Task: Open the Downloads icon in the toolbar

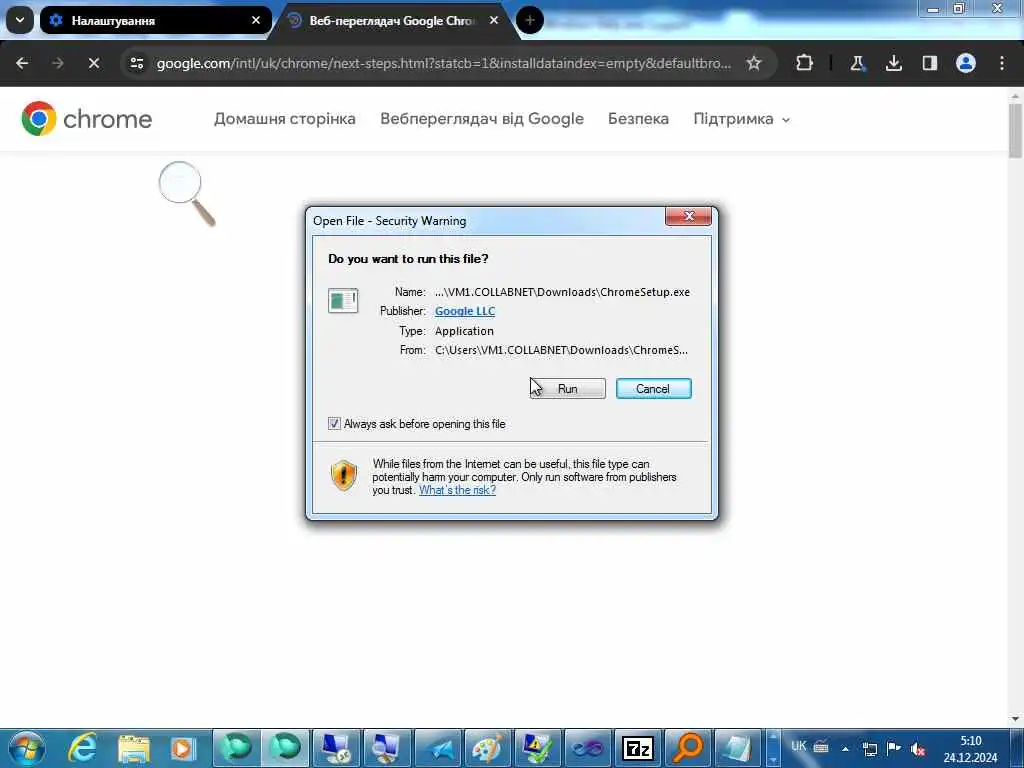Action: [893, 63]
